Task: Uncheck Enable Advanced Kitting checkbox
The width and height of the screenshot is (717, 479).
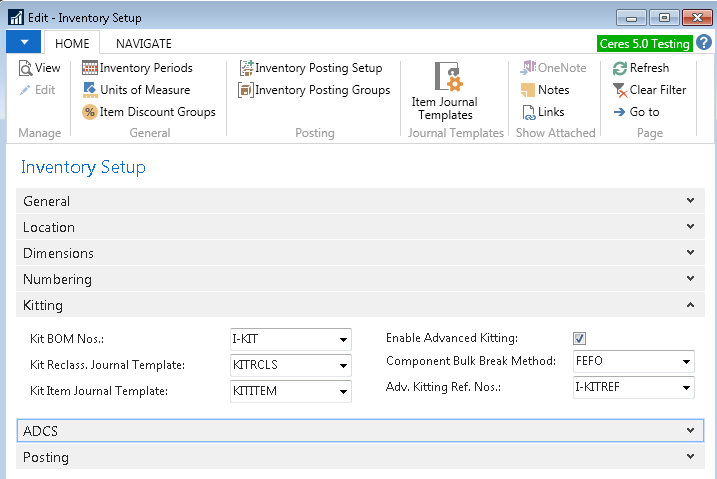Action: point(579,339)
